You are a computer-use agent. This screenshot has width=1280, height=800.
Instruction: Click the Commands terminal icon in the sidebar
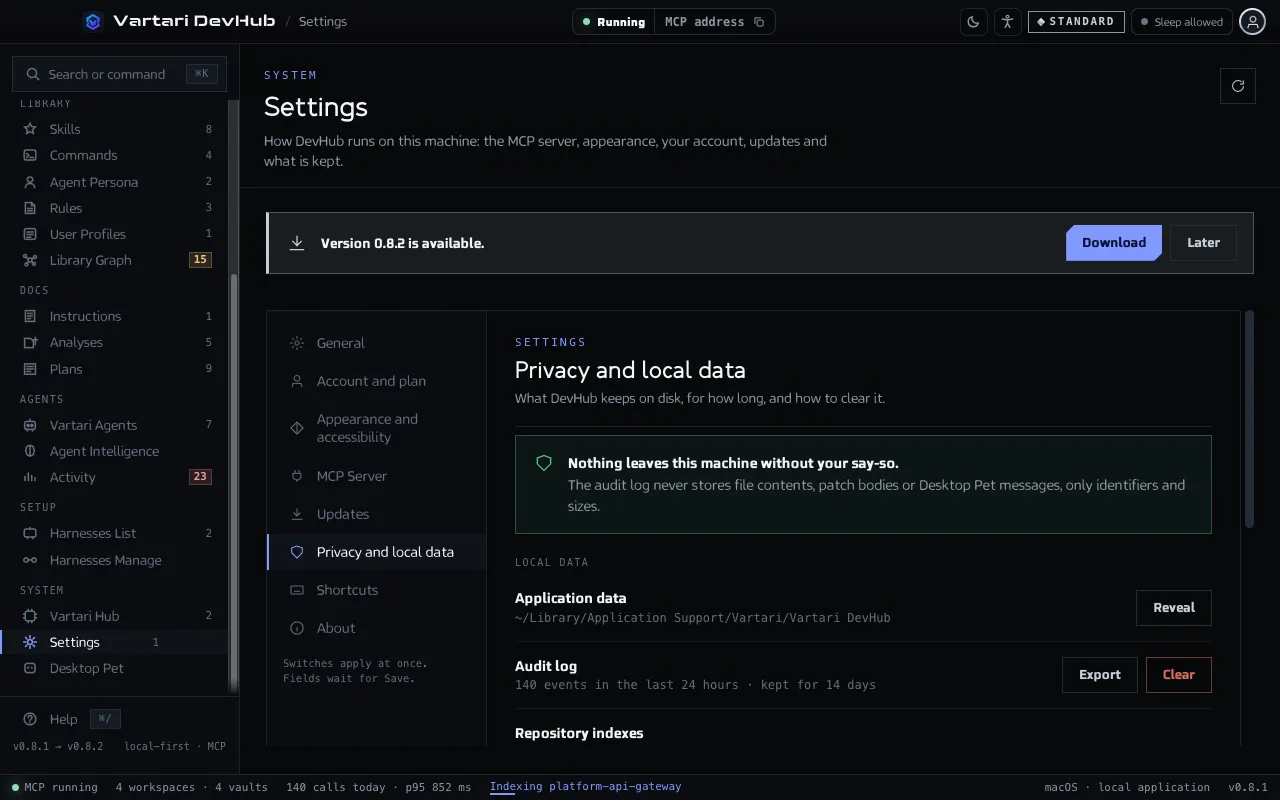click(30, 155)
